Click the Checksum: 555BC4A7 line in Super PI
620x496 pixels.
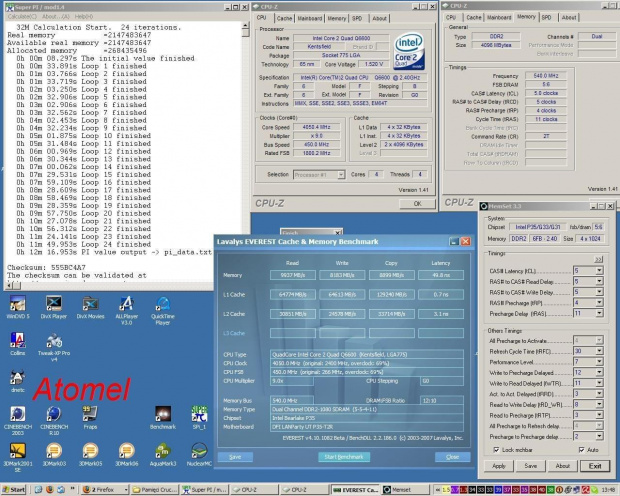pos(46,267)
